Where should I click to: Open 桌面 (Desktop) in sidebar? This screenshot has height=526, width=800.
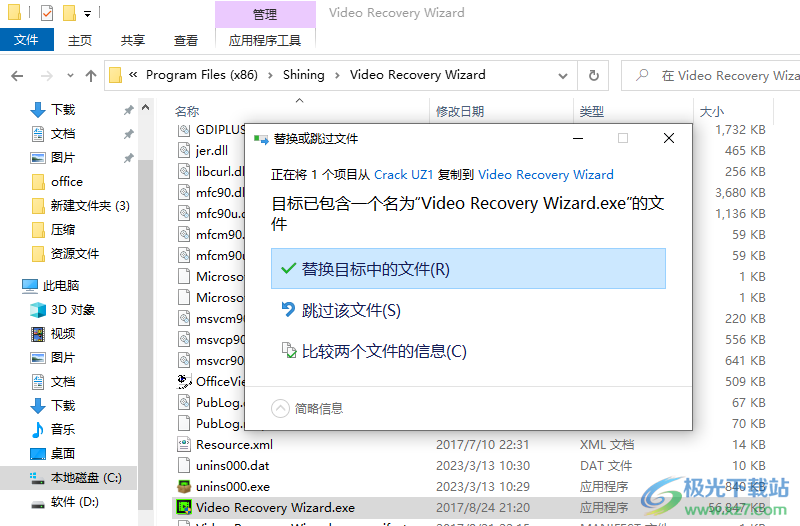[63, 454]
